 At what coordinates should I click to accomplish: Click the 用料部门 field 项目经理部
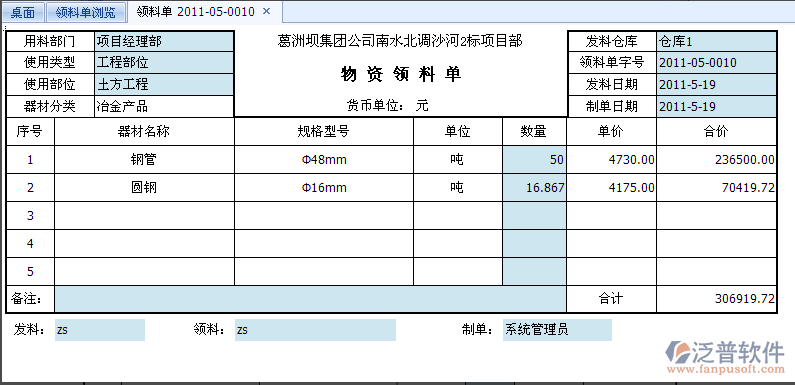(x=164, y=41)
